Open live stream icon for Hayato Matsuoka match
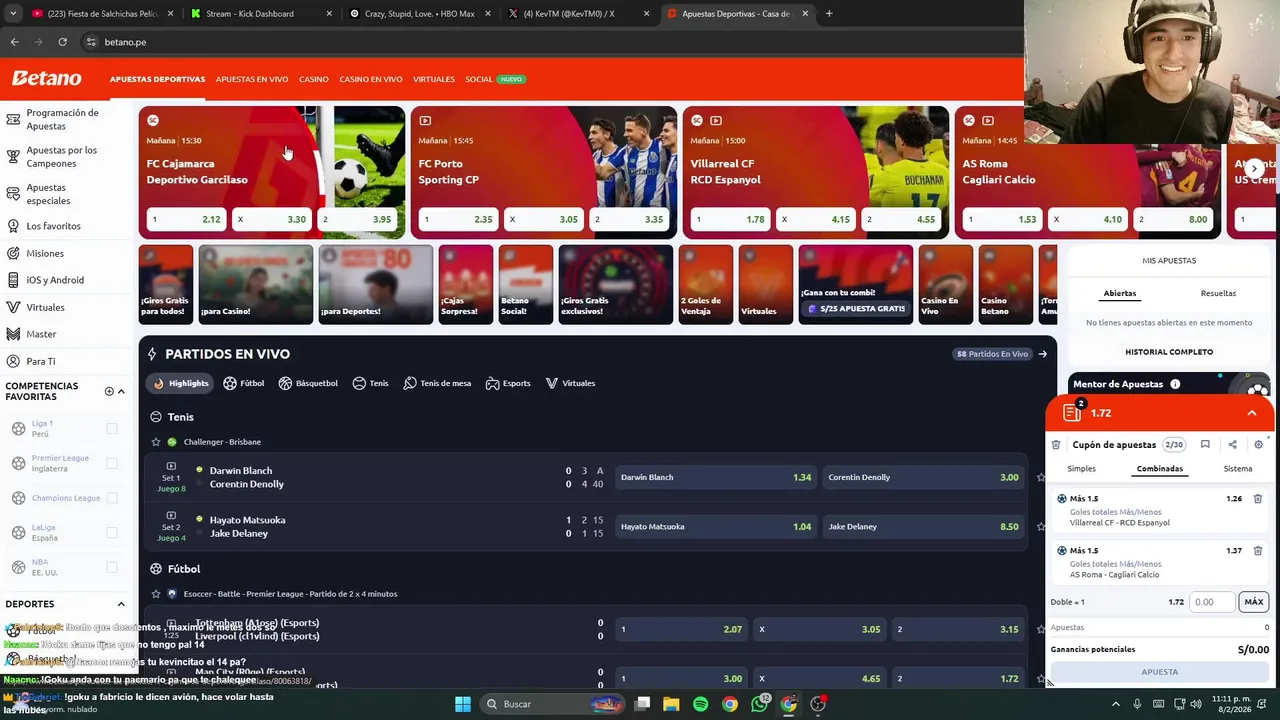 (171, 516)
